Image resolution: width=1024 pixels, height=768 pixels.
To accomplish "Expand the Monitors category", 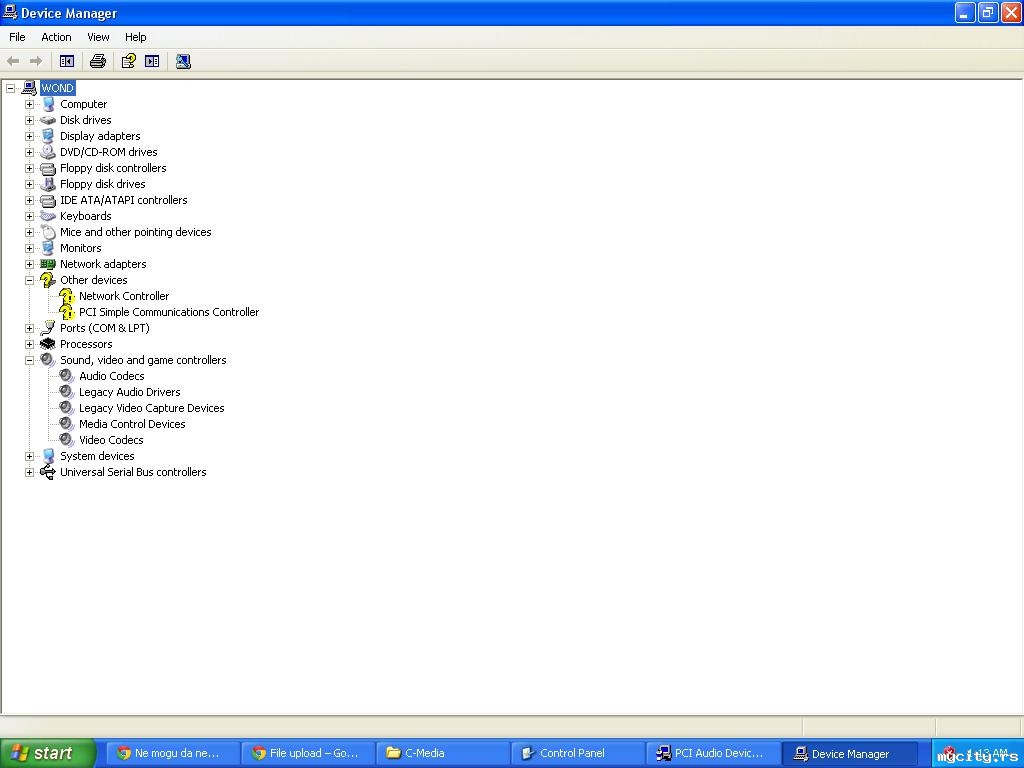I will point(29,248).
